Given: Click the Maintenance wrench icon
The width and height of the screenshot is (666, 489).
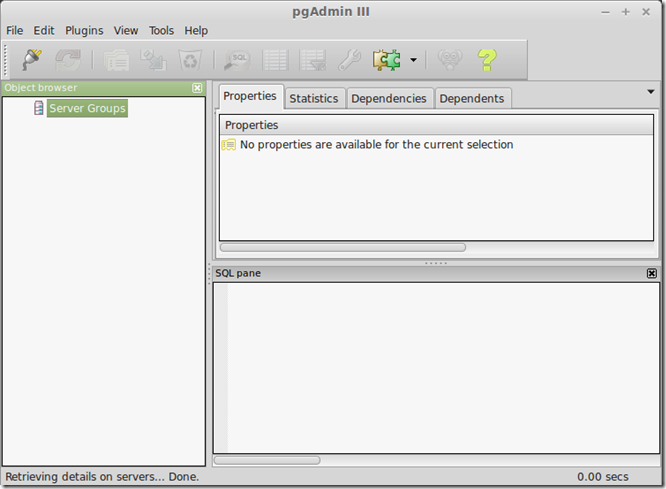Looking at the screenshot, I should click(350, 60).
